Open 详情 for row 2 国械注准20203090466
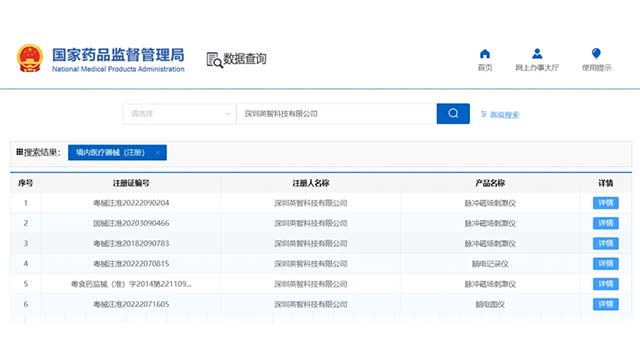This screenshot has width=640, height=360. pos(606,223)
